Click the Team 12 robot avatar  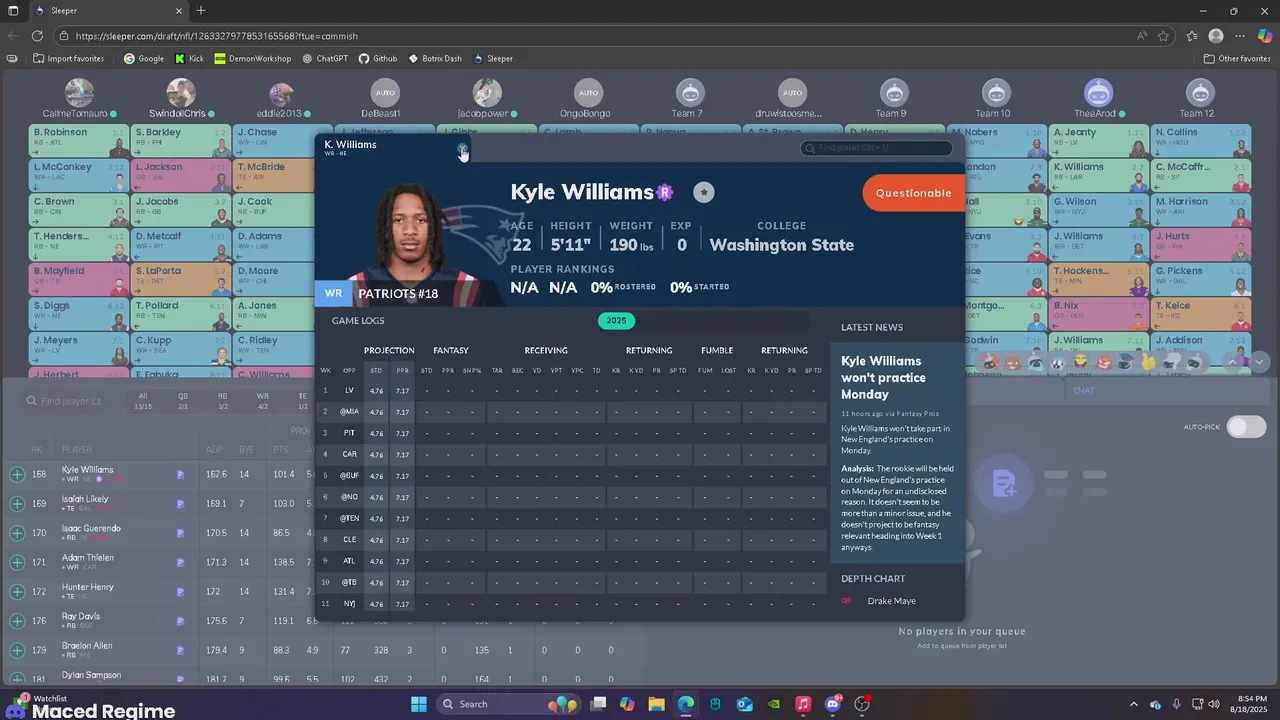point(1200,93)
